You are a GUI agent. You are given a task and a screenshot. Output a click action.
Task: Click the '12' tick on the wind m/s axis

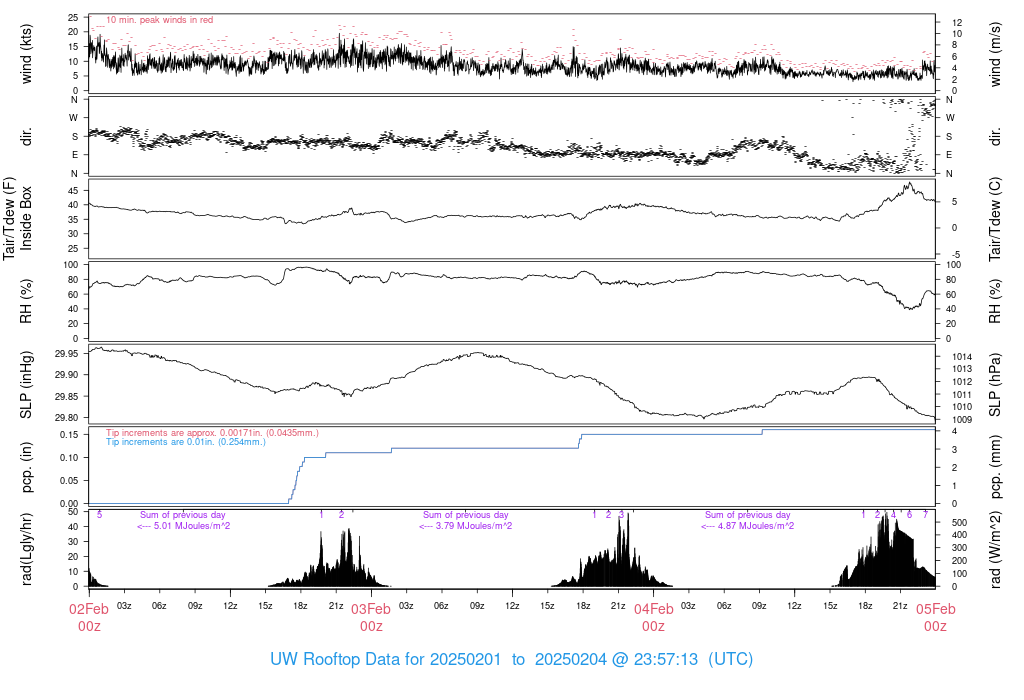pyautogui.click(x=957, y=23)
